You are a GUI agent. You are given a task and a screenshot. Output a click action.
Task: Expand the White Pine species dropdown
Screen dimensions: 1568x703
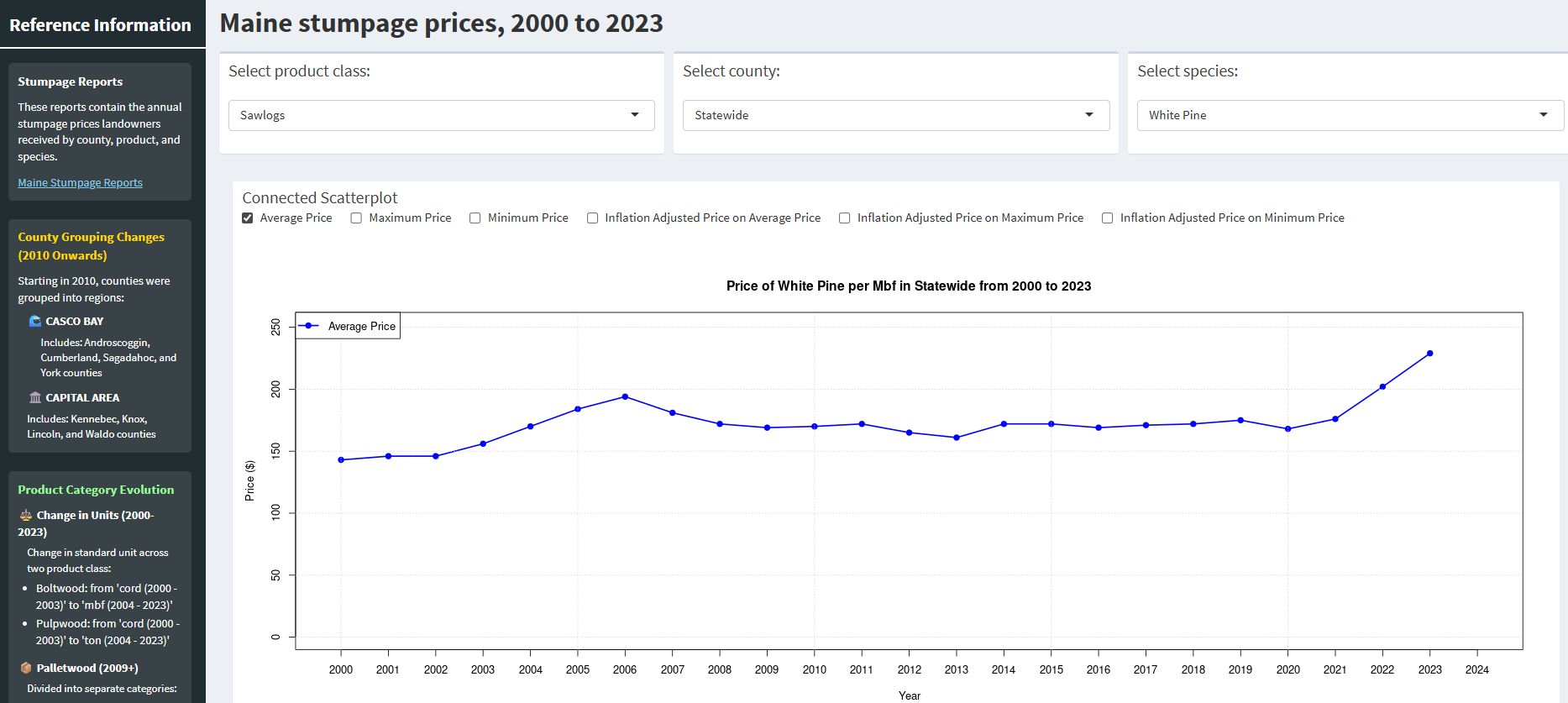[1349, 115]
